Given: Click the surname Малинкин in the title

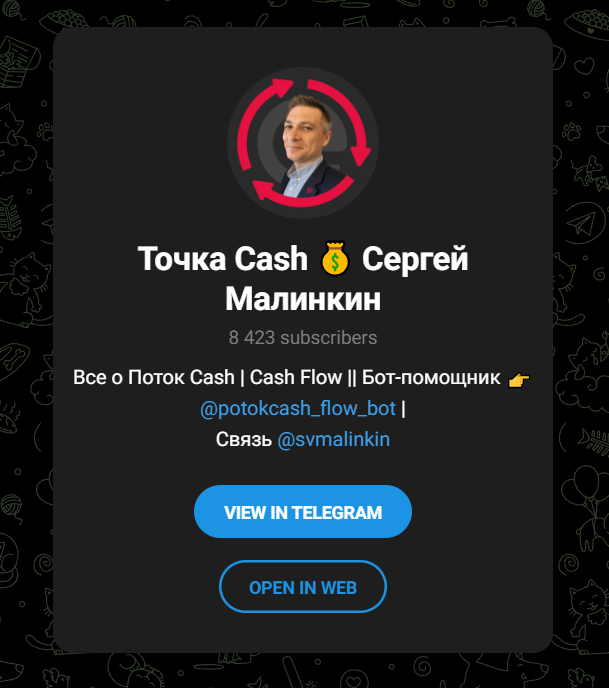Looking at the screenshot, I should click(303, 299).
